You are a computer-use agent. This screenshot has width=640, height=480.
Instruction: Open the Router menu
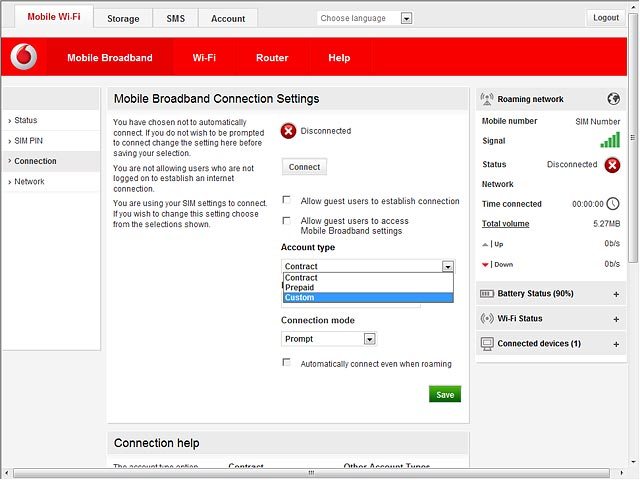272,58
